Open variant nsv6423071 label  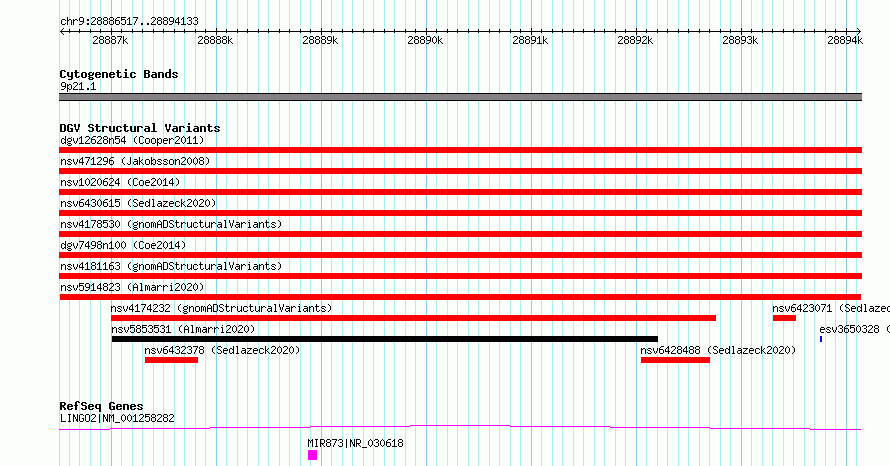pyautogui.click(x=831, y=308)
